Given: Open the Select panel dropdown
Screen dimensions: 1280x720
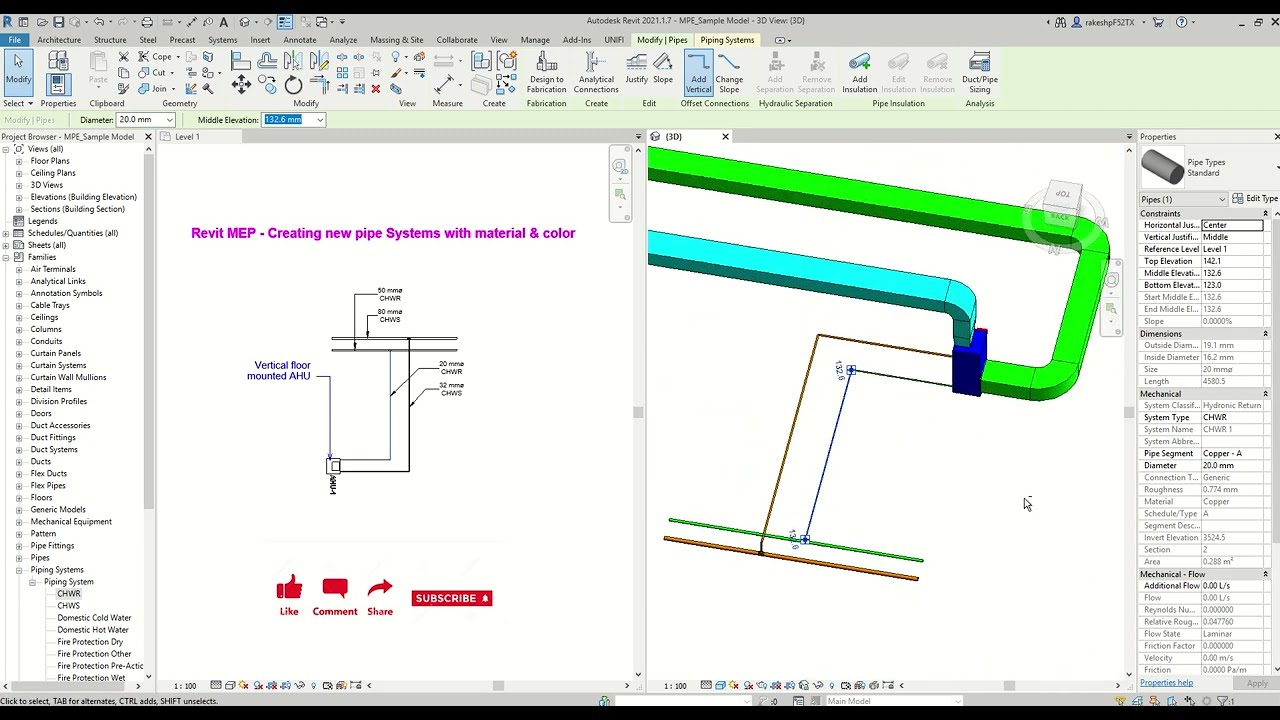Looking at the screenshot, I should 18,104.
